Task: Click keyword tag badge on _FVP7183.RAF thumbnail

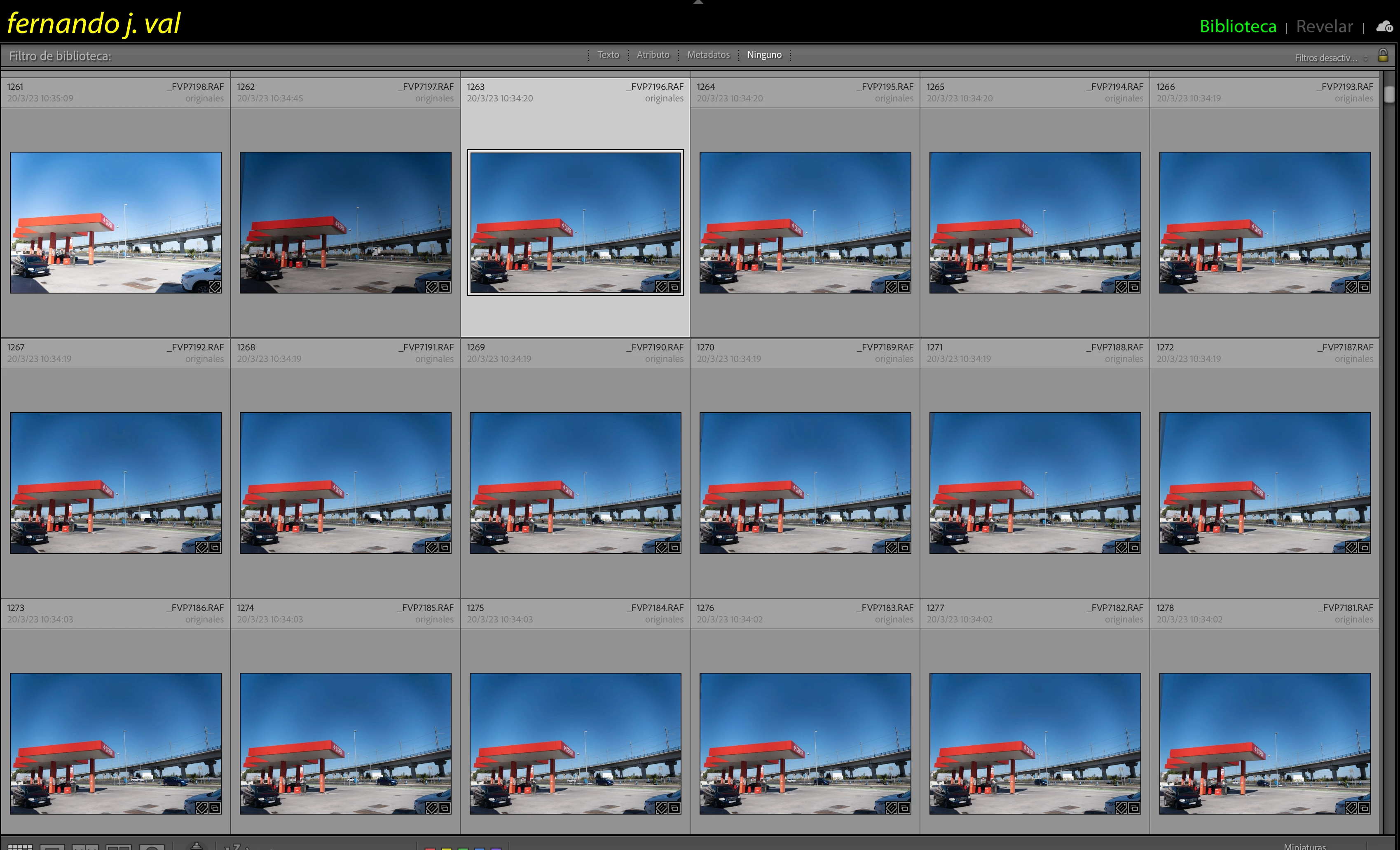Action: (892, 808)
